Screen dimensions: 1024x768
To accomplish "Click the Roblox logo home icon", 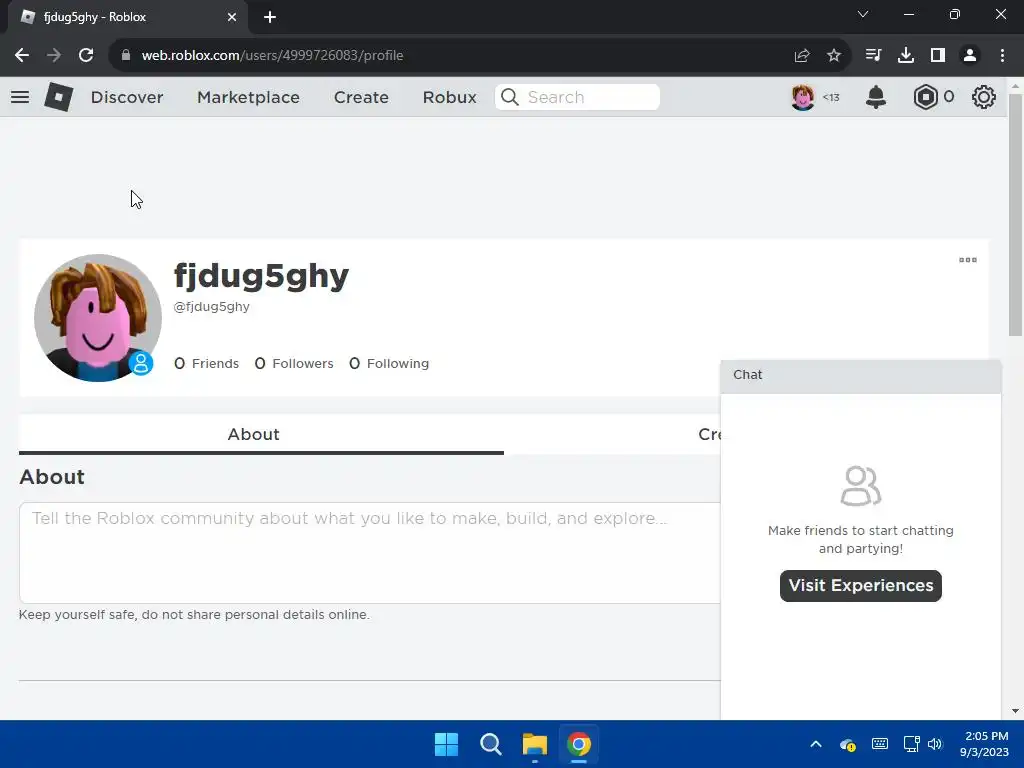I will (58, 97).
